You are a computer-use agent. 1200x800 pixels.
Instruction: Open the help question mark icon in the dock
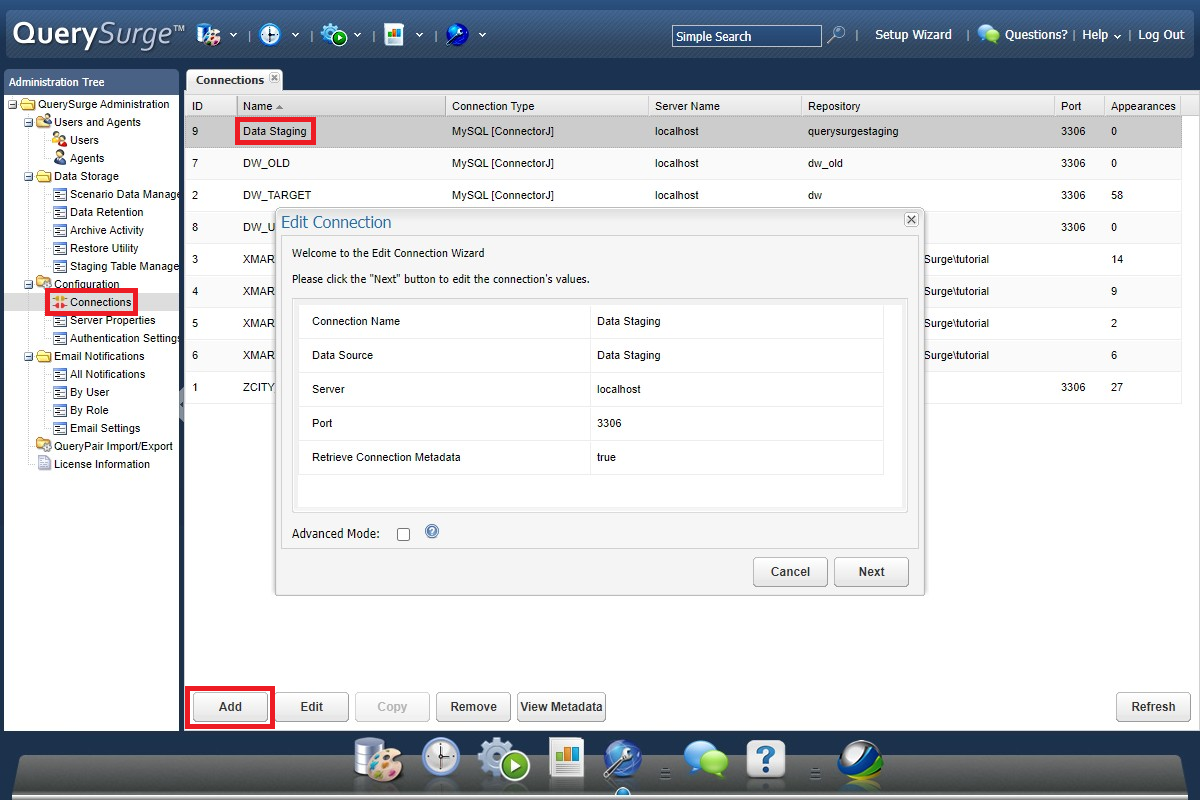[766, 760]
